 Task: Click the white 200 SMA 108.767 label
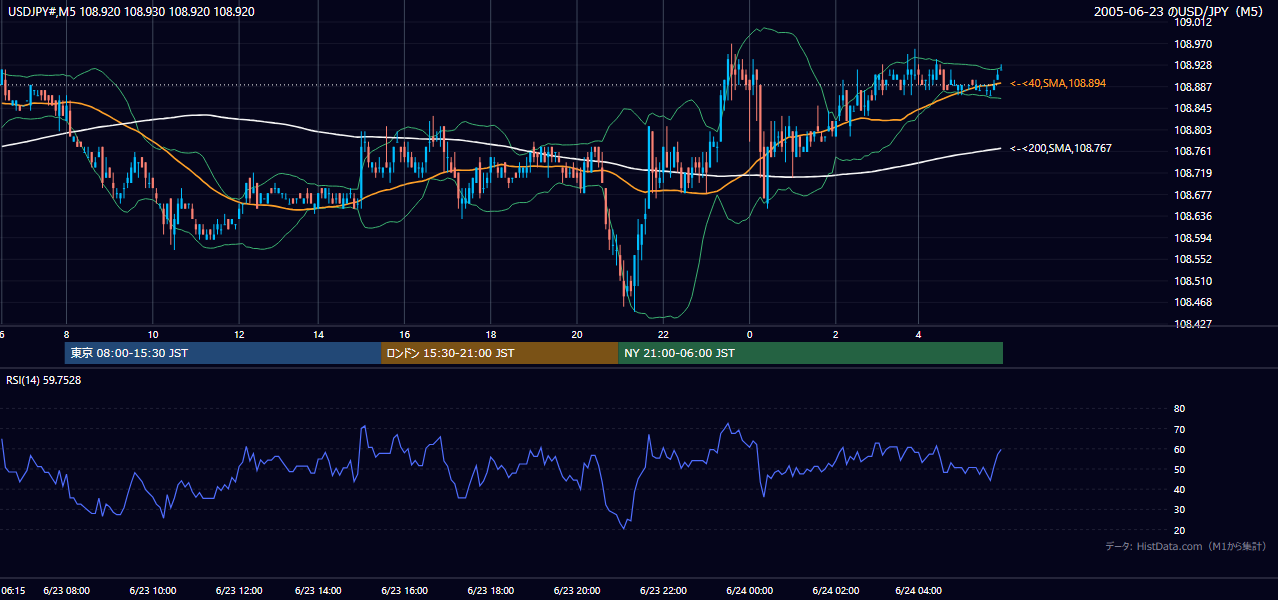point(1061,148)
